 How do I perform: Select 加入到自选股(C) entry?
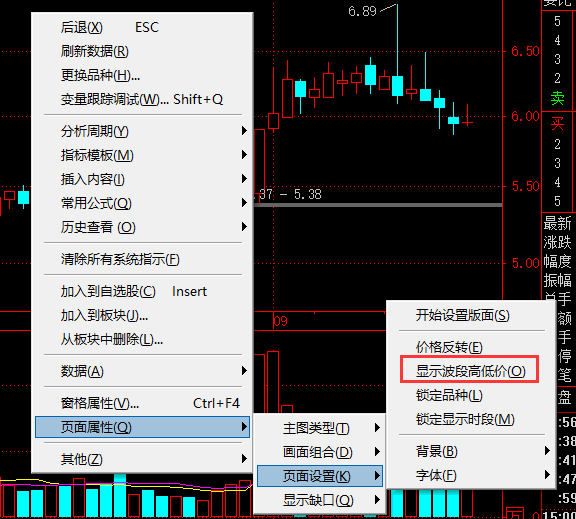143,291
